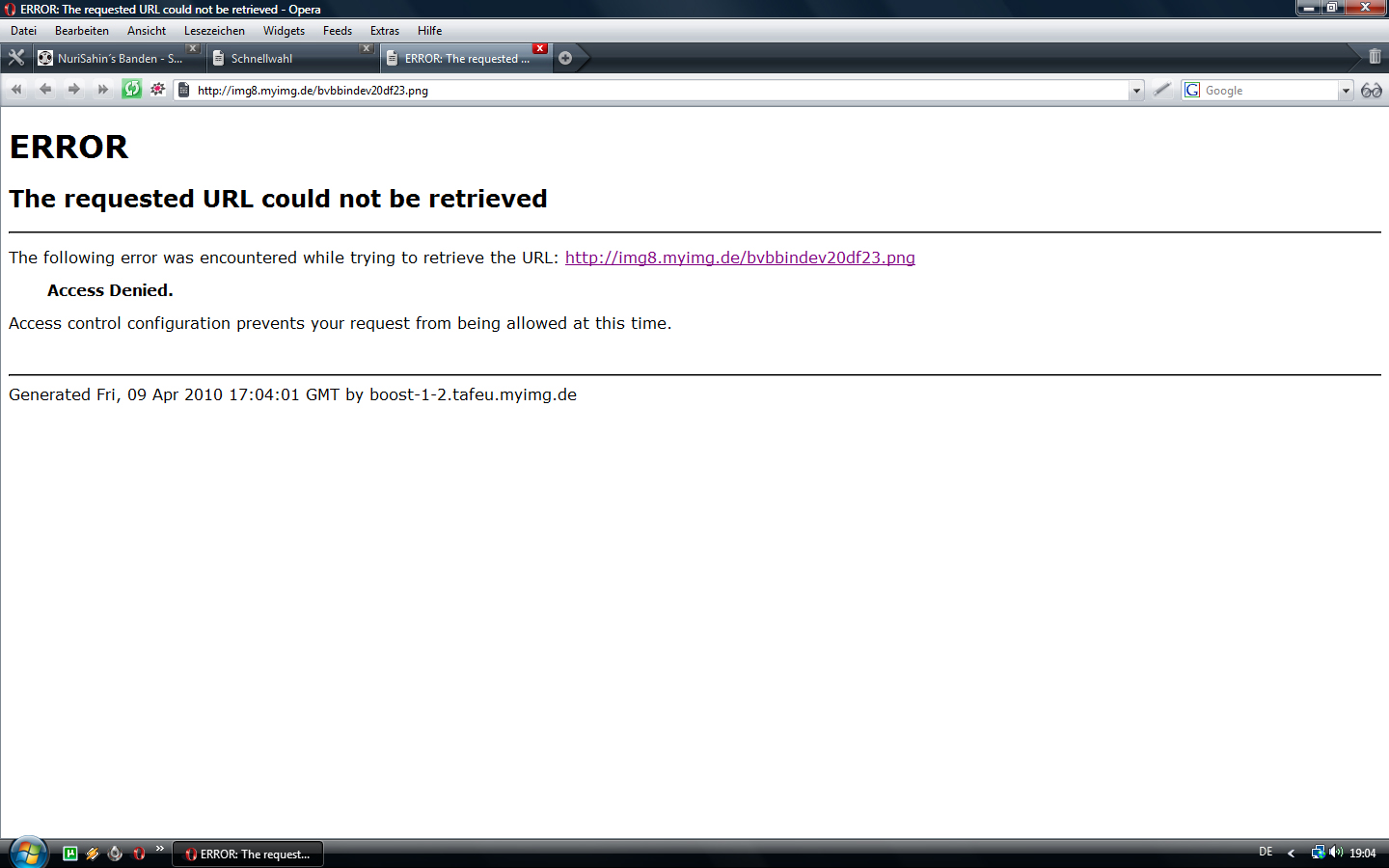Screen dimensions: 1389x868
Task: Open the Bearbeiten menu
Action: pyautogui.click(x=82, y=31)
